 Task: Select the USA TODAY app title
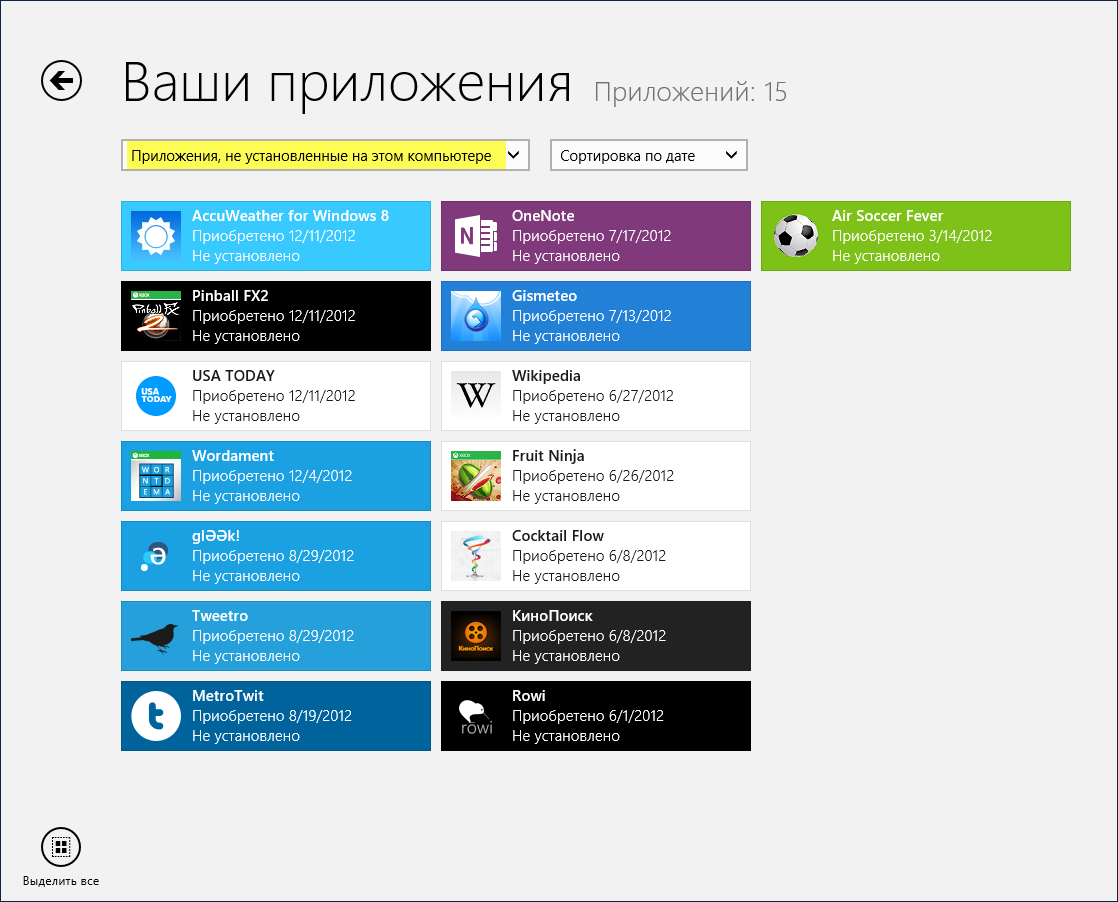click(233, 376)
